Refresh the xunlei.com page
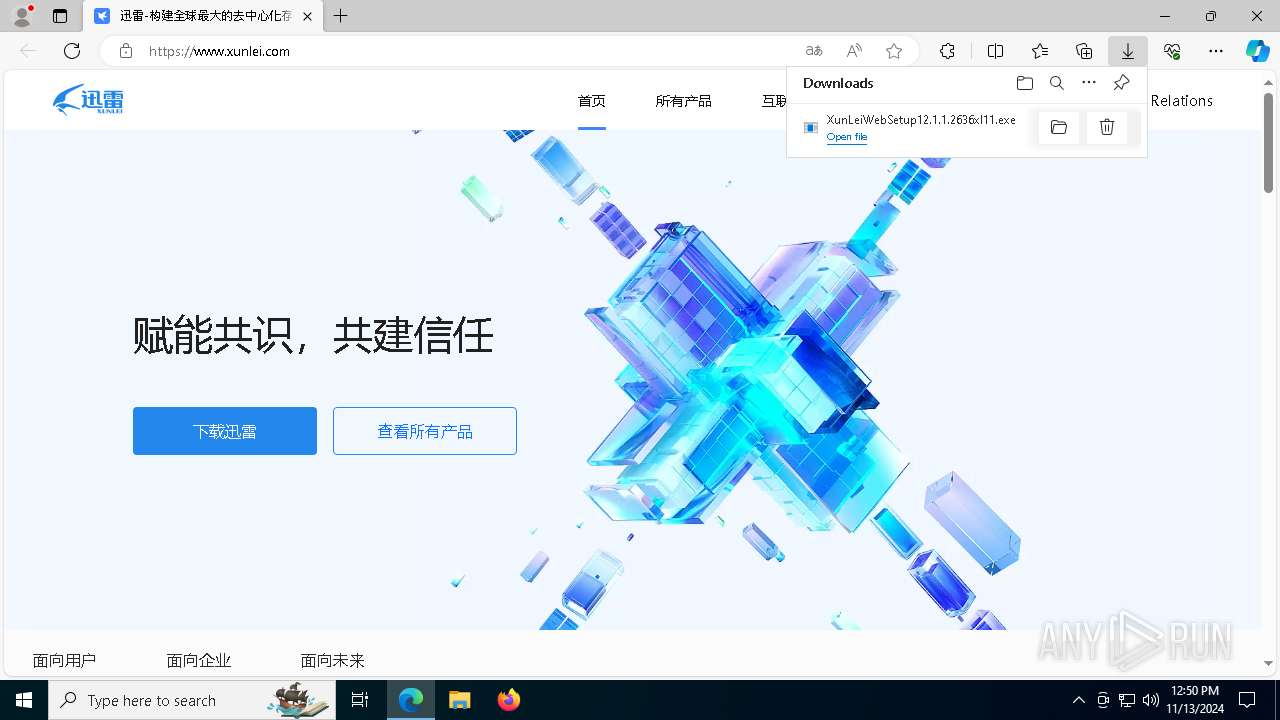 72,51
